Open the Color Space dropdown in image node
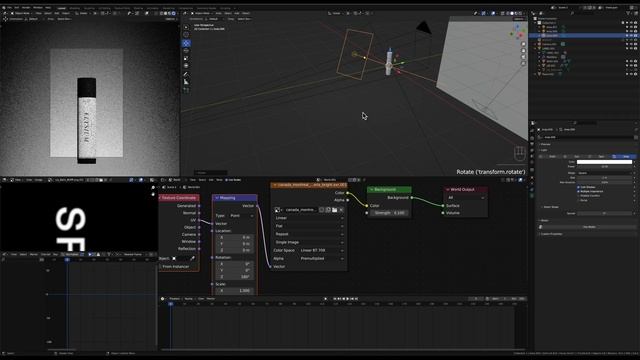The height and width of the screenshot is (360, 640). pyautogui.click(x=322, y=250)
